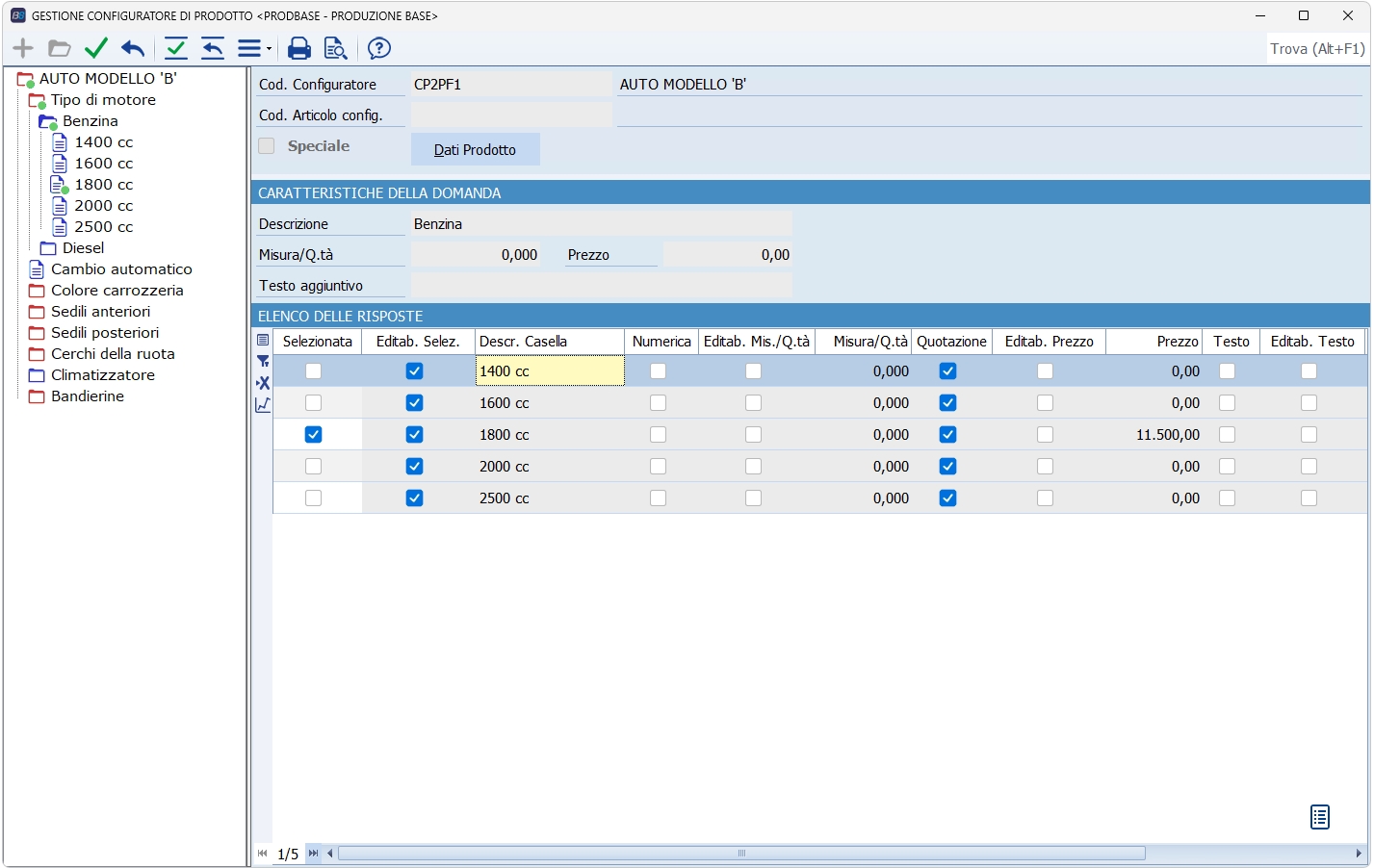
Task: Select 2000 cc in the tree
Action: [104, 206]
